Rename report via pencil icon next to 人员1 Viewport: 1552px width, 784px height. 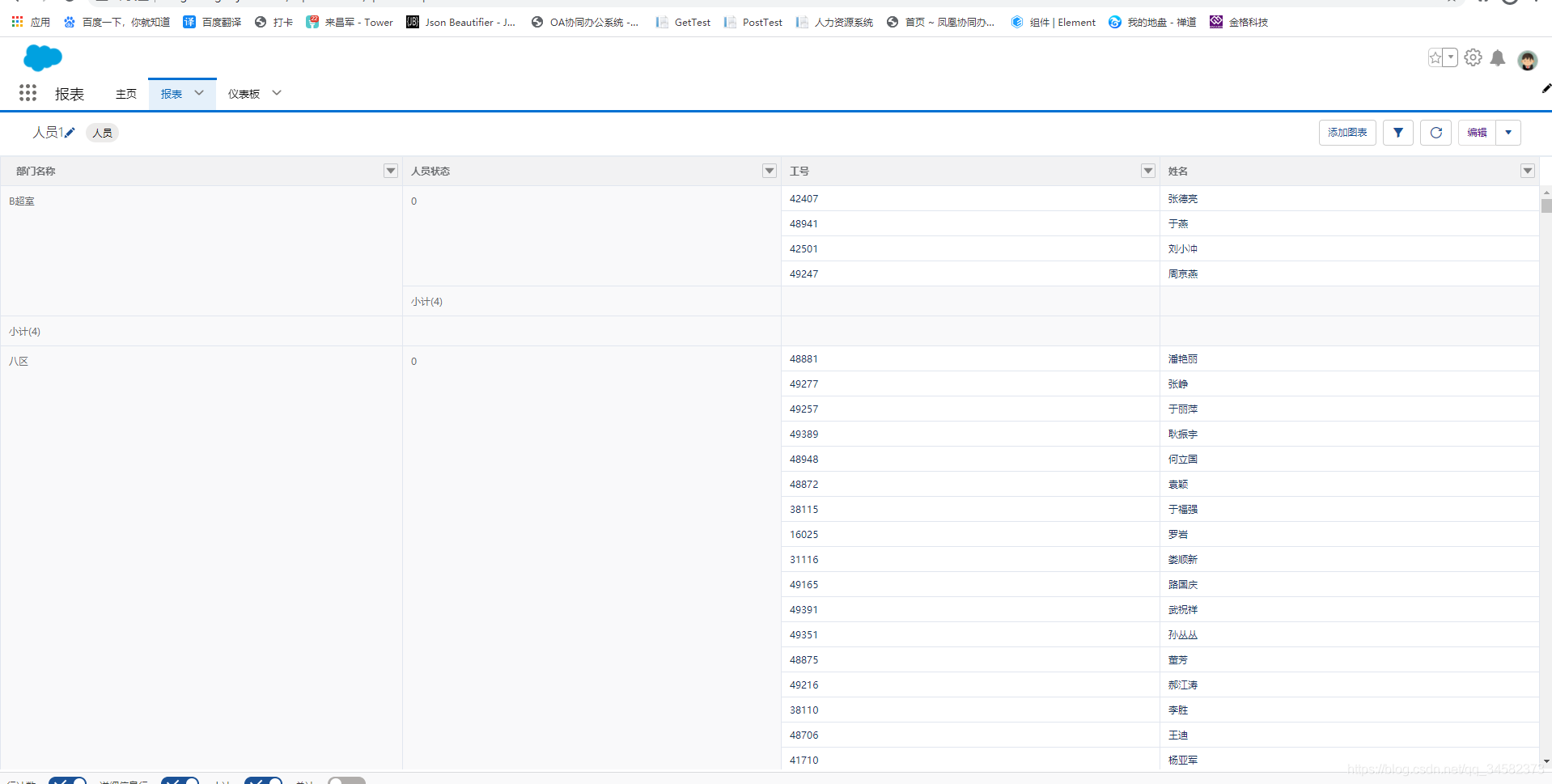(69, 132)
